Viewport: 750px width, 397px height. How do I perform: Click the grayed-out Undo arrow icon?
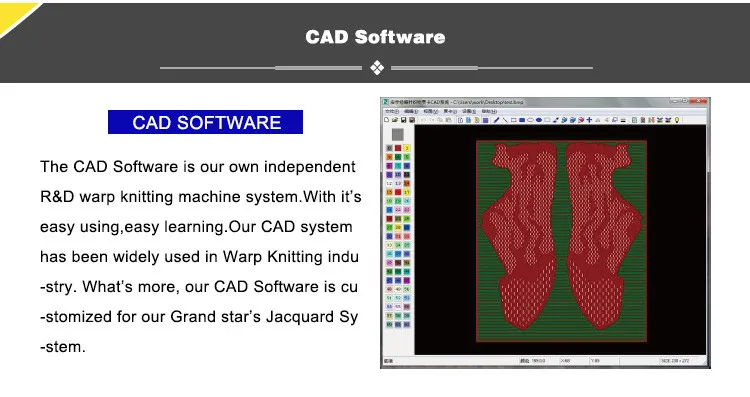click(423, 120)
